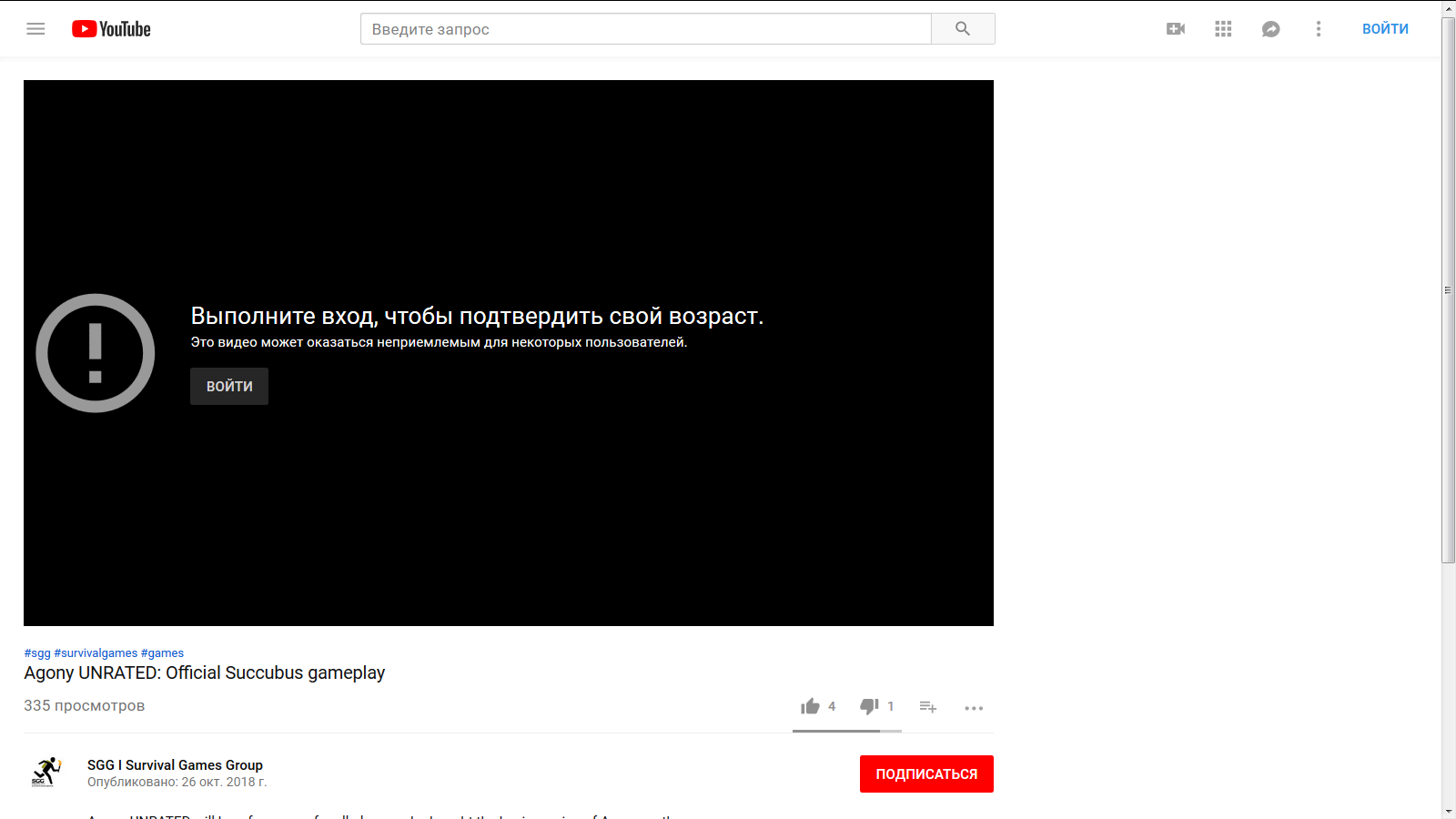This screenshot has width=1456, height=819.
Task: Select video title 'Agony UNRATED: Official Succubus gameplay'
Action: click(205, 672)
